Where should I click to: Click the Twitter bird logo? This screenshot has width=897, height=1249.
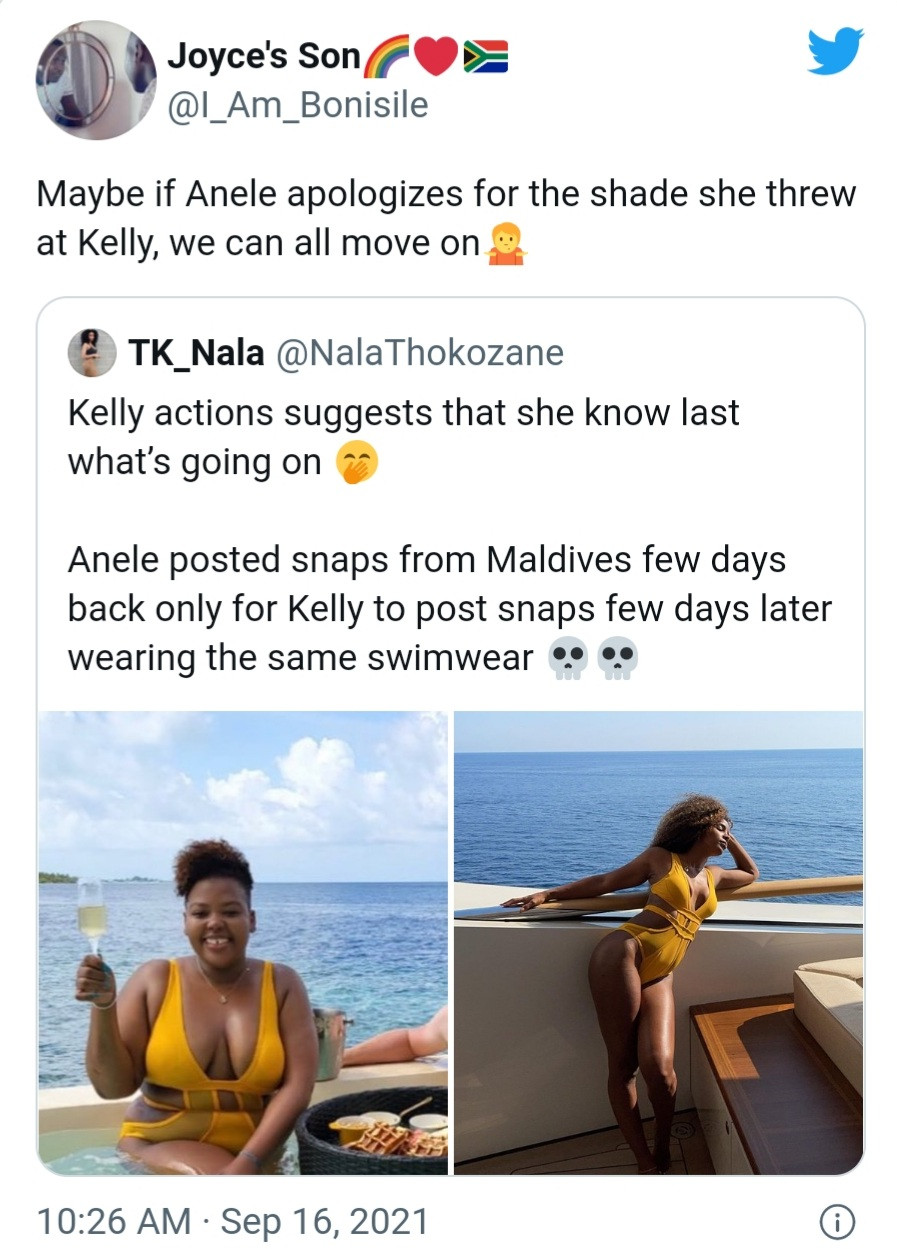tap(835, 52)
